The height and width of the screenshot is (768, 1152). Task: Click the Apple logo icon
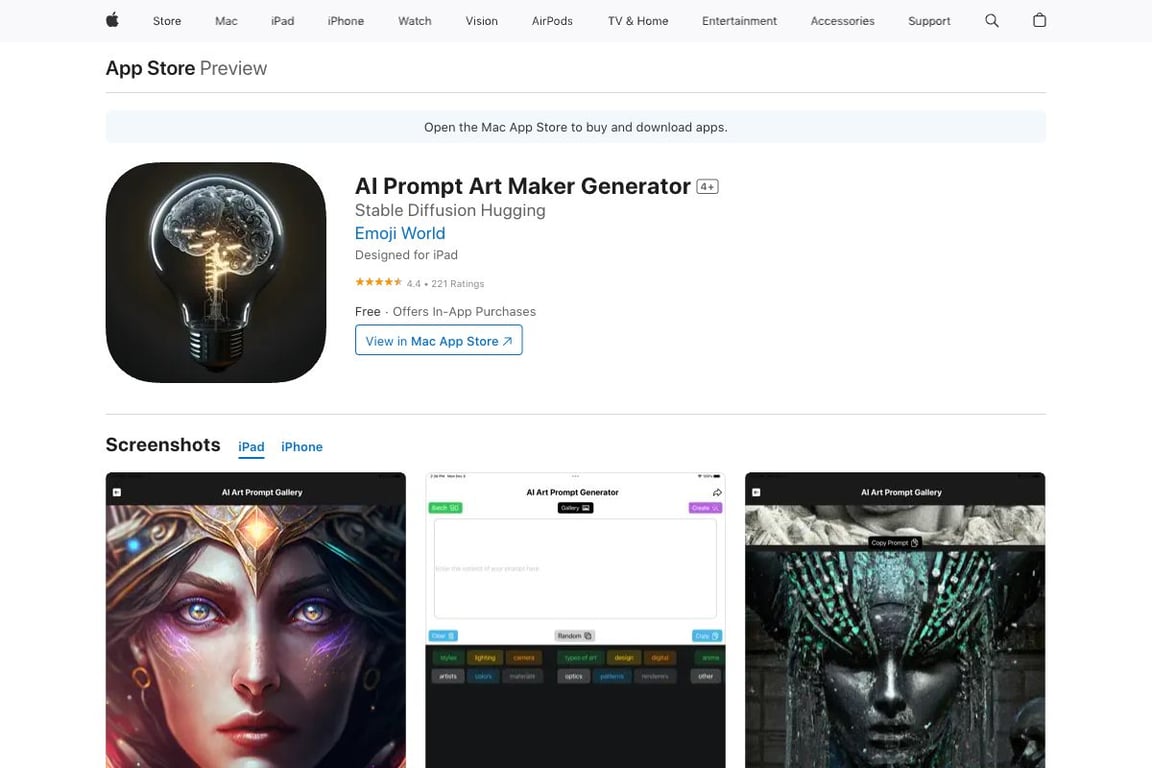click(x=112, y=21)
